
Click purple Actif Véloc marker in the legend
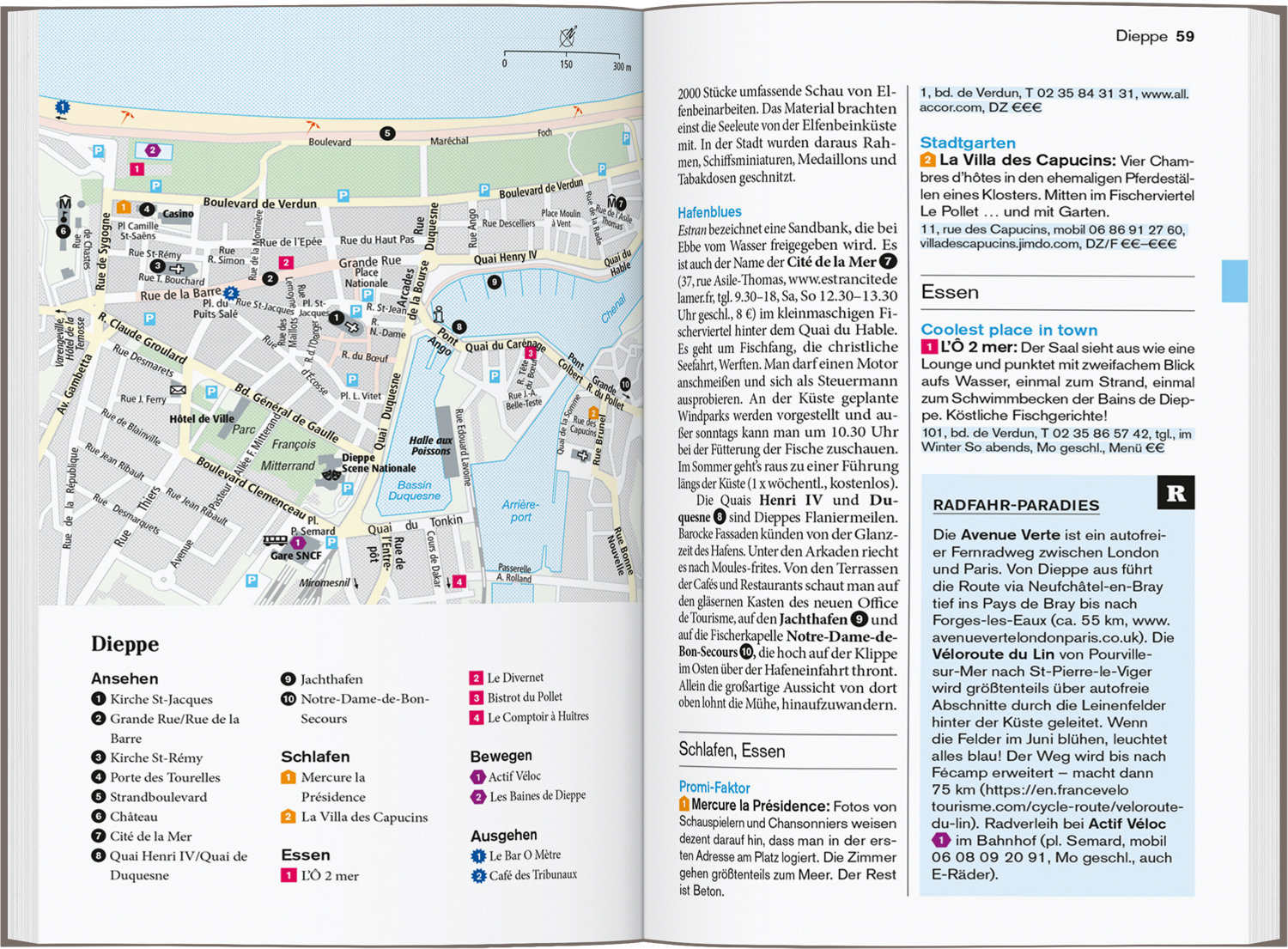point(478,776)
